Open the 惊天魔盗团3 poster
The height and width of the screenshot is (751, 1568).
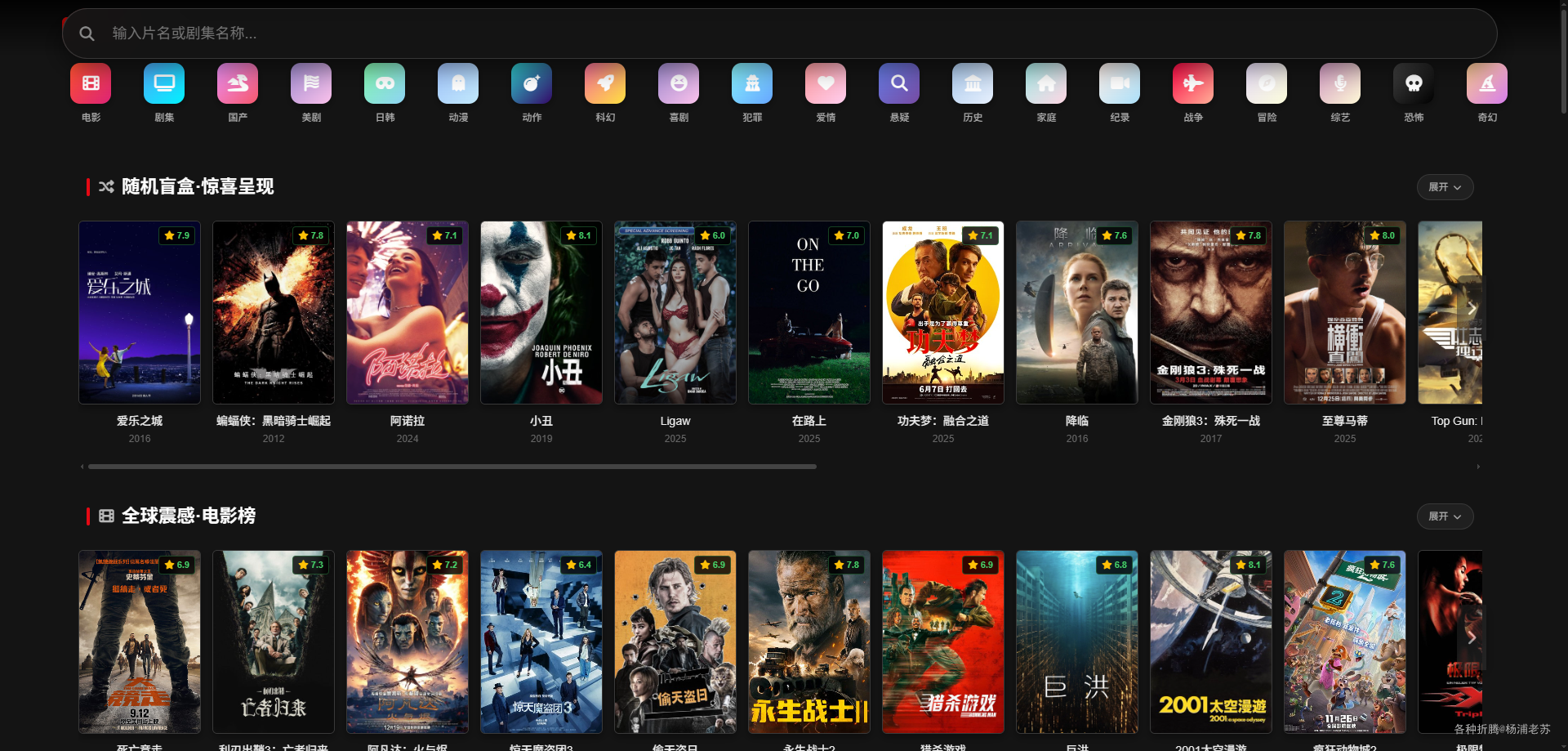tap(541, 641)
